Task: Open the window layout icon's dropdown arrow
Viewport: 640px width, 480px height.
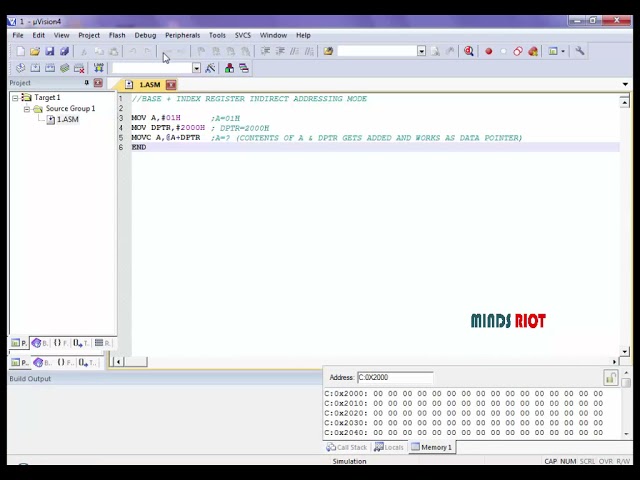Action: [x=563, y=51]
